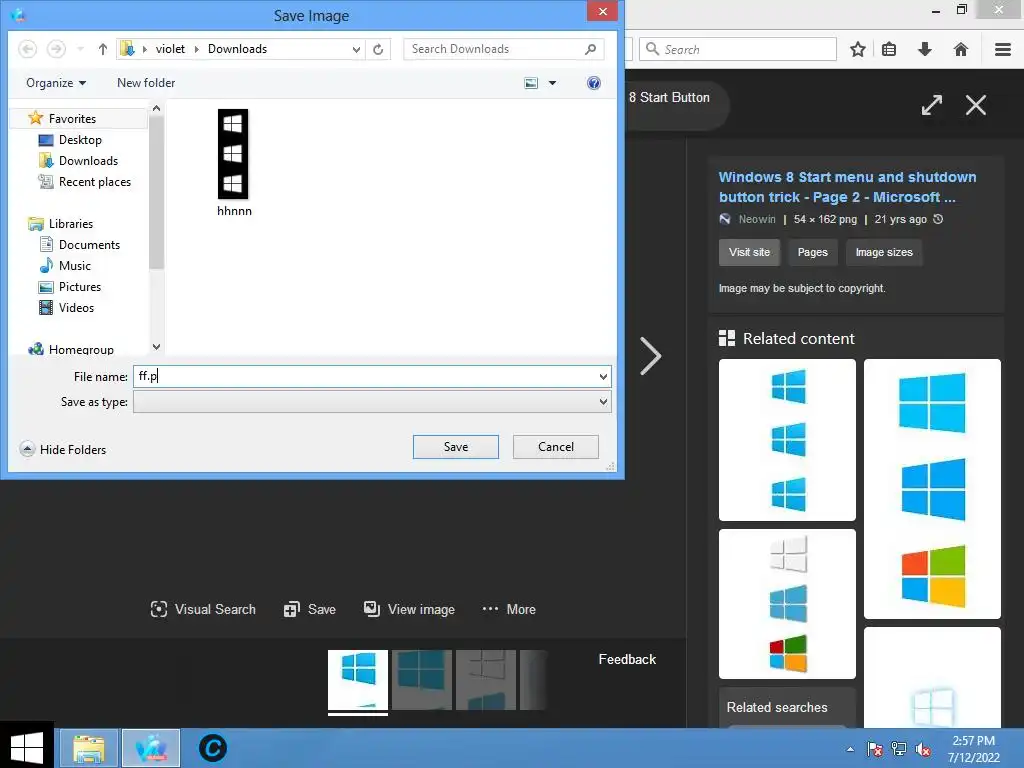This screenshot has width=1024, height=768.
Task: Click the search magnifier in Search Downloads
Action: (x=590, y=49)
